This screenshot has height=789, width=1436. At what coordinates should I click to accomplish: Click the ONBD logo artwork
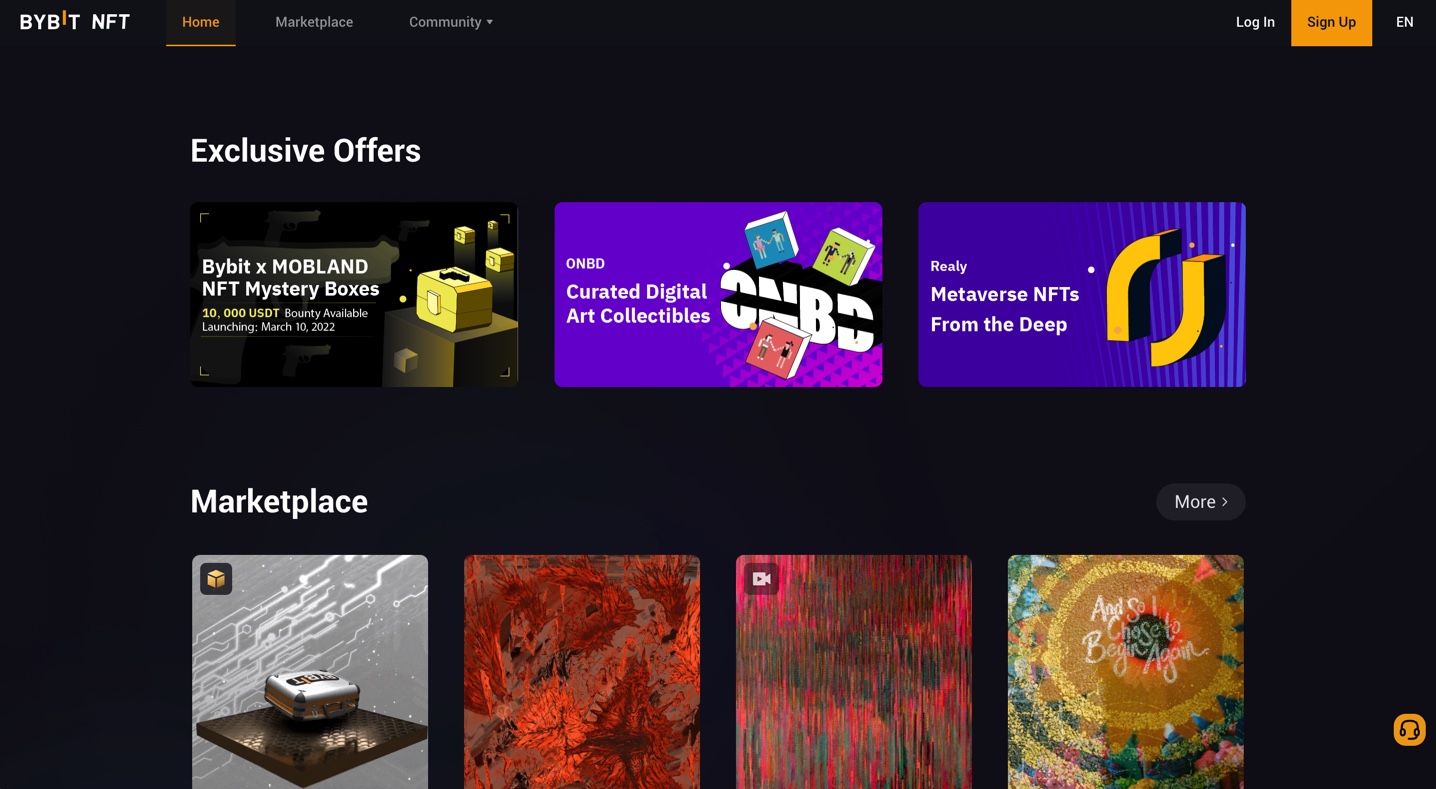797,296
